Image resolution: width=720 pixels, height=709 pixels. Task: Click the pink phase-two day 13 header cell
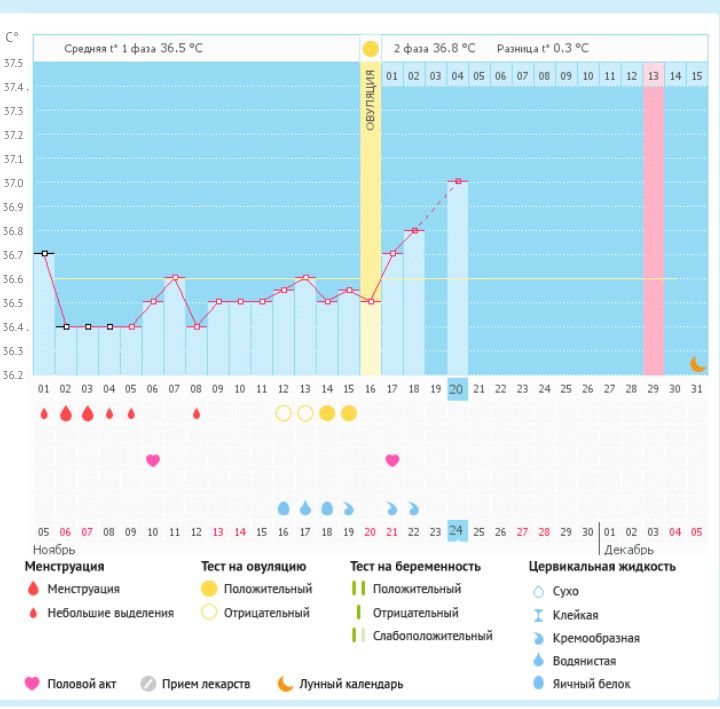[653, 75]
